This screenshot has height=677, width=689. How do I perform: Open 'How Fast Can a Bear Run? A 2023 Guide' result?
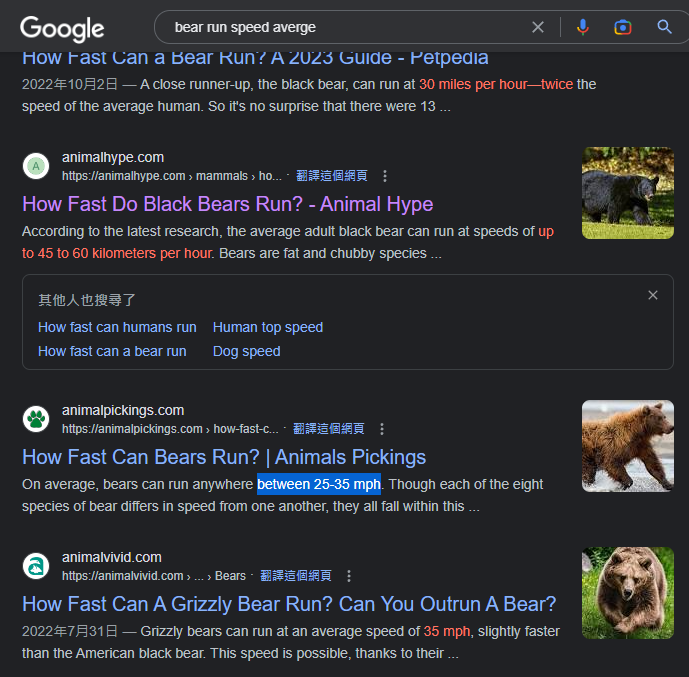point(255,58)
